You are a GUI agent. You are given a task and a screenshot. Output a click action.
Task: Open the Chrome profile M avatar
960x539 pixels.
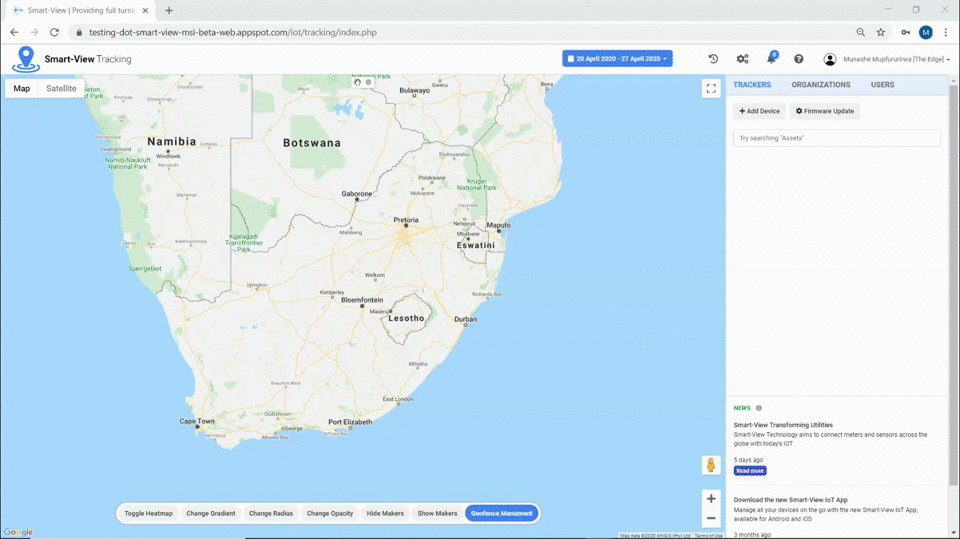926,32
